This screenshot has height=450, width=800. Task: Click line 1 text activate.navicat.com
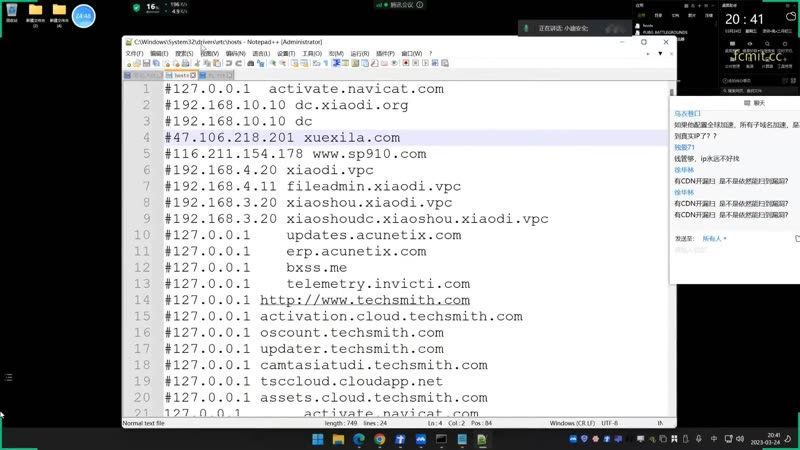click(x=356, y=89)
